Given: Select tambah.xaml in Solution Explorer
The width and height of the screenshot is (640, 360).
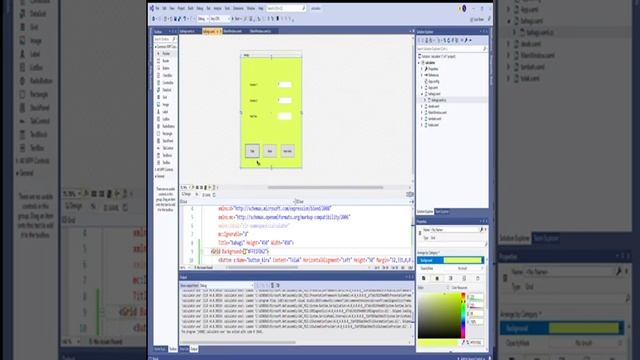Looking at the screenshot, I should (x=434, y=119).
